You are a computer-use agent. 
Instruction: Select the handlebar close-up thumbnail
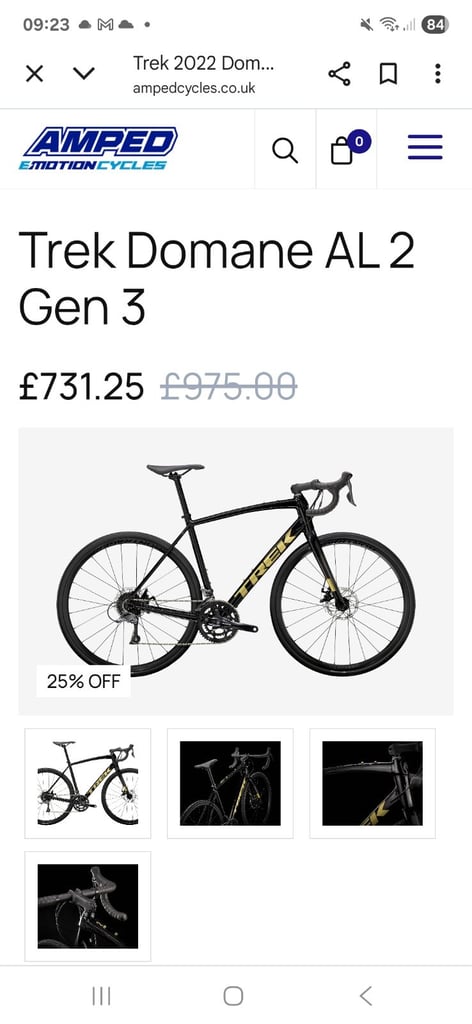pos(87,906)
